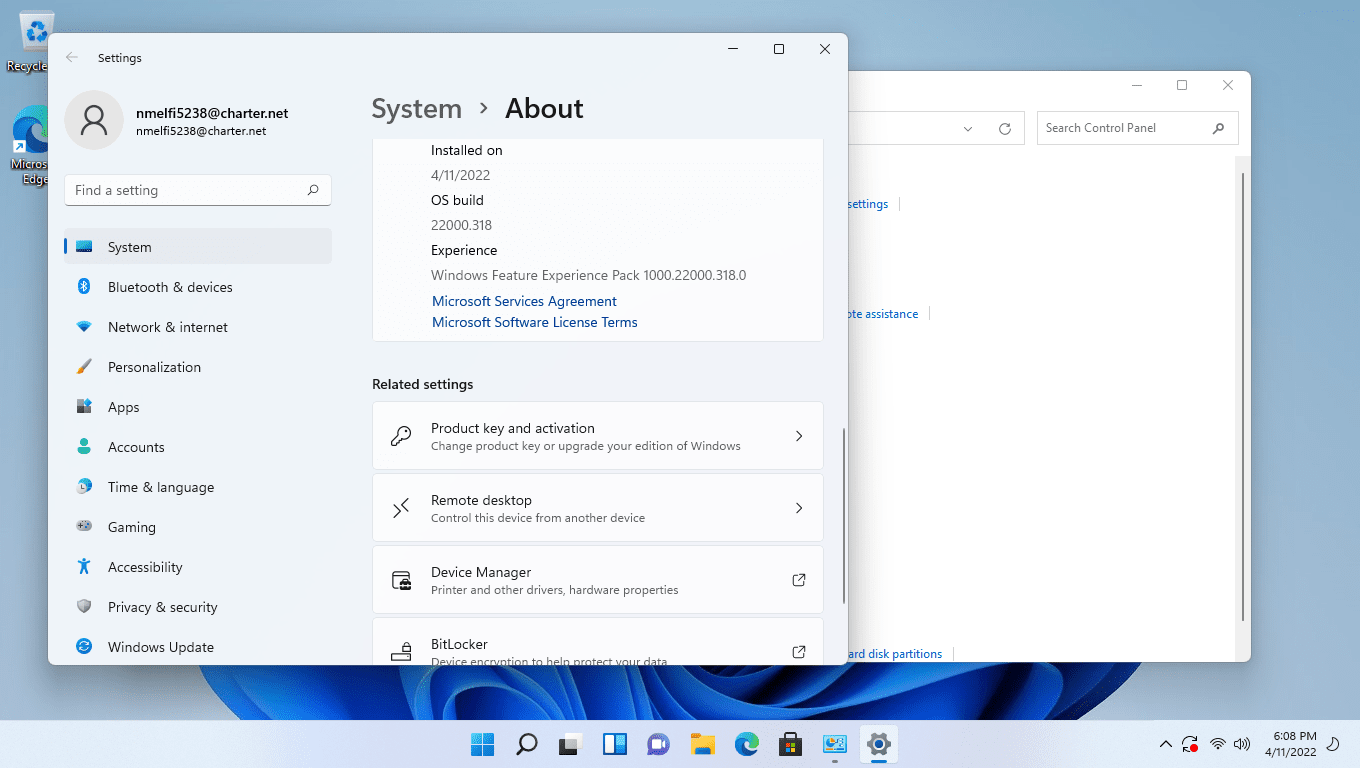
Task: Click the Settings back arrow
Action: 72,58
